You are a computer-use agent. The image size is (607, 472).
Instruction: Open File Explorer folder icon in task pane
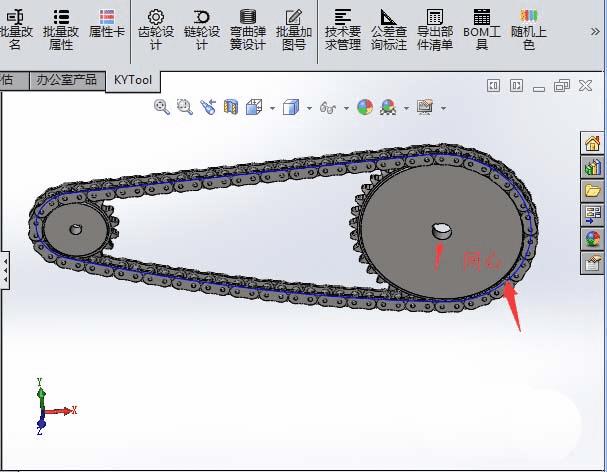tap(592, 191)
